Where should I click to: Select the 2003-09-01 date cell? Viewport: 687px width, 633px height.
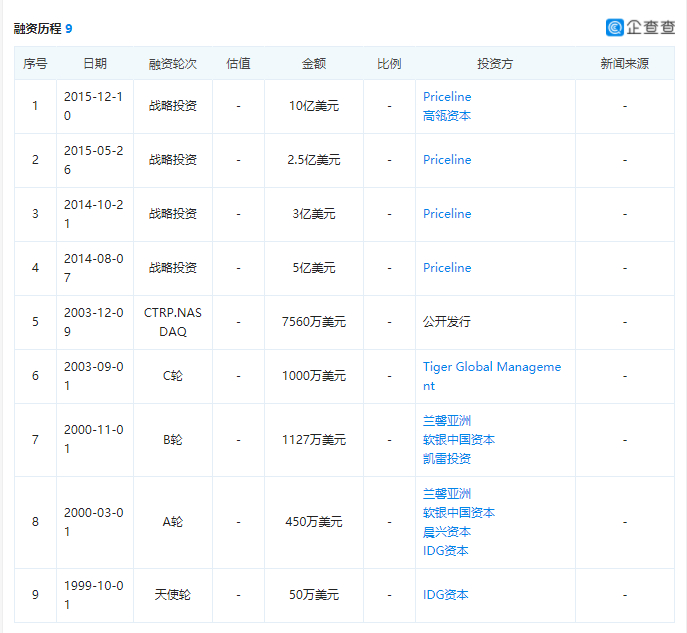[x=94, y=376]
